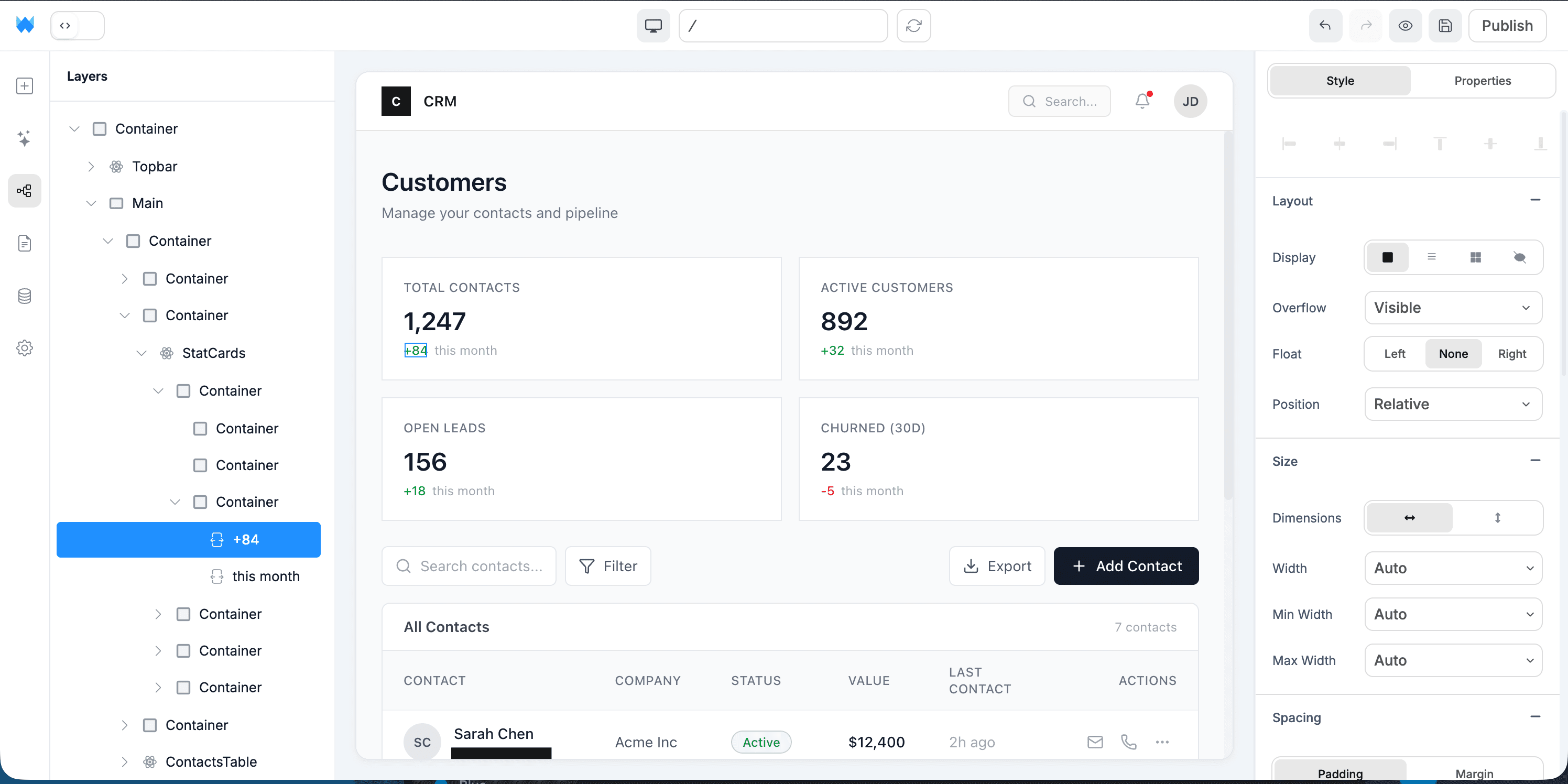Open the settings gear in the left sidebar
Image resolution: width=1568 pixels, height=784 pixels.
24,347
